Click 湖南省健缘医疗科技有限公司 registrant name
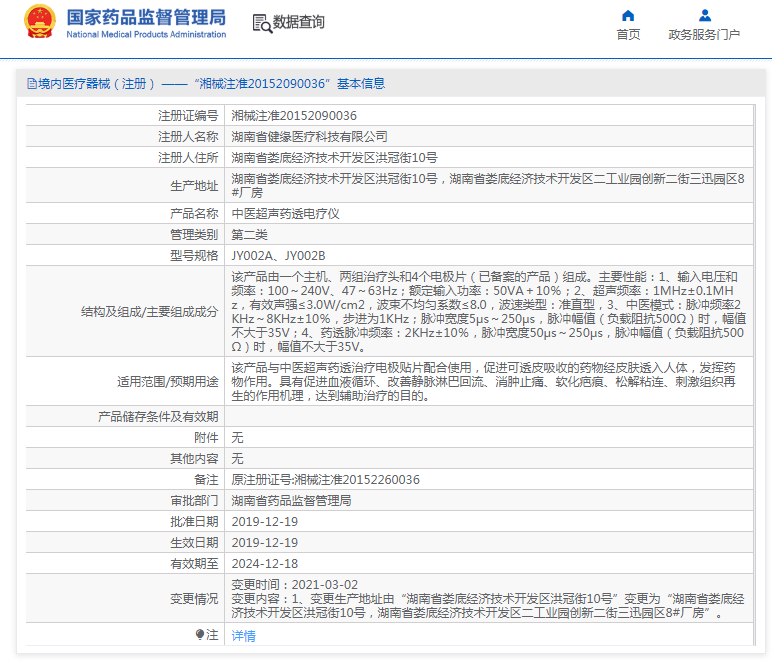The height and width of the screenshot is (662, 772). (309, 136)
